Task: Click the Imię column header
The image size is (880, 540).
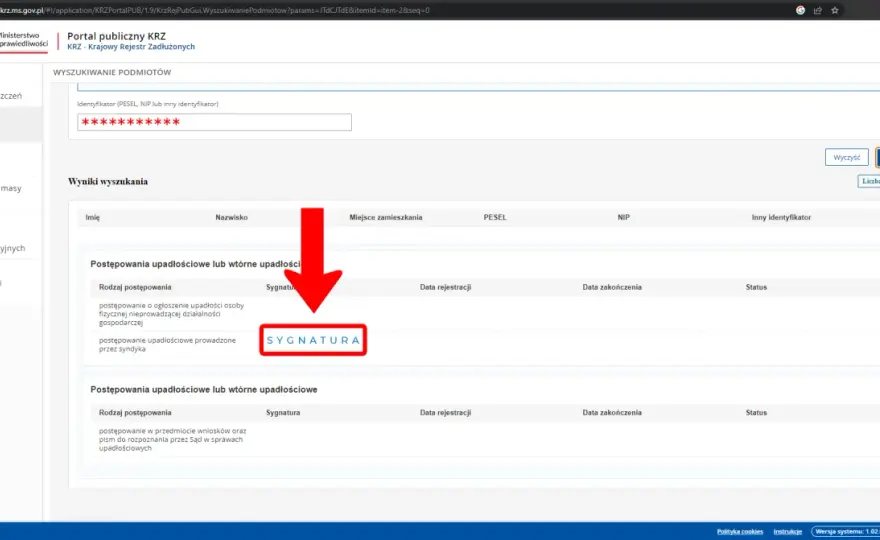Action: tap(93, 217)
